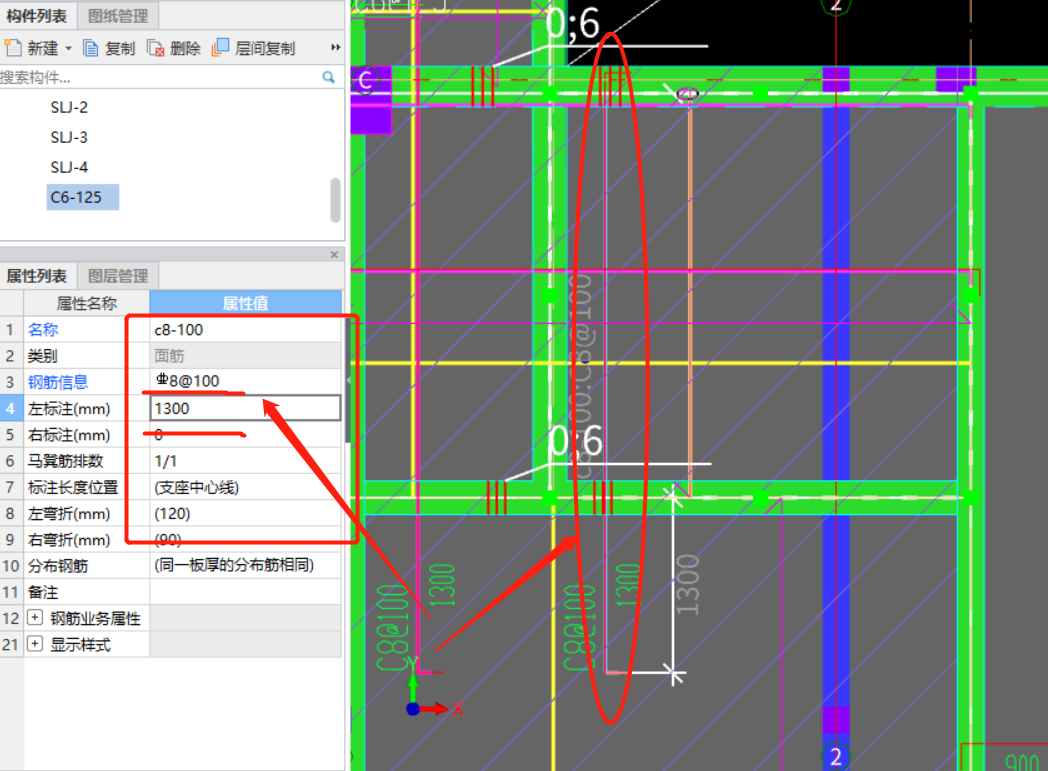Click the 名称 value c8-100

tap(245, 329)
